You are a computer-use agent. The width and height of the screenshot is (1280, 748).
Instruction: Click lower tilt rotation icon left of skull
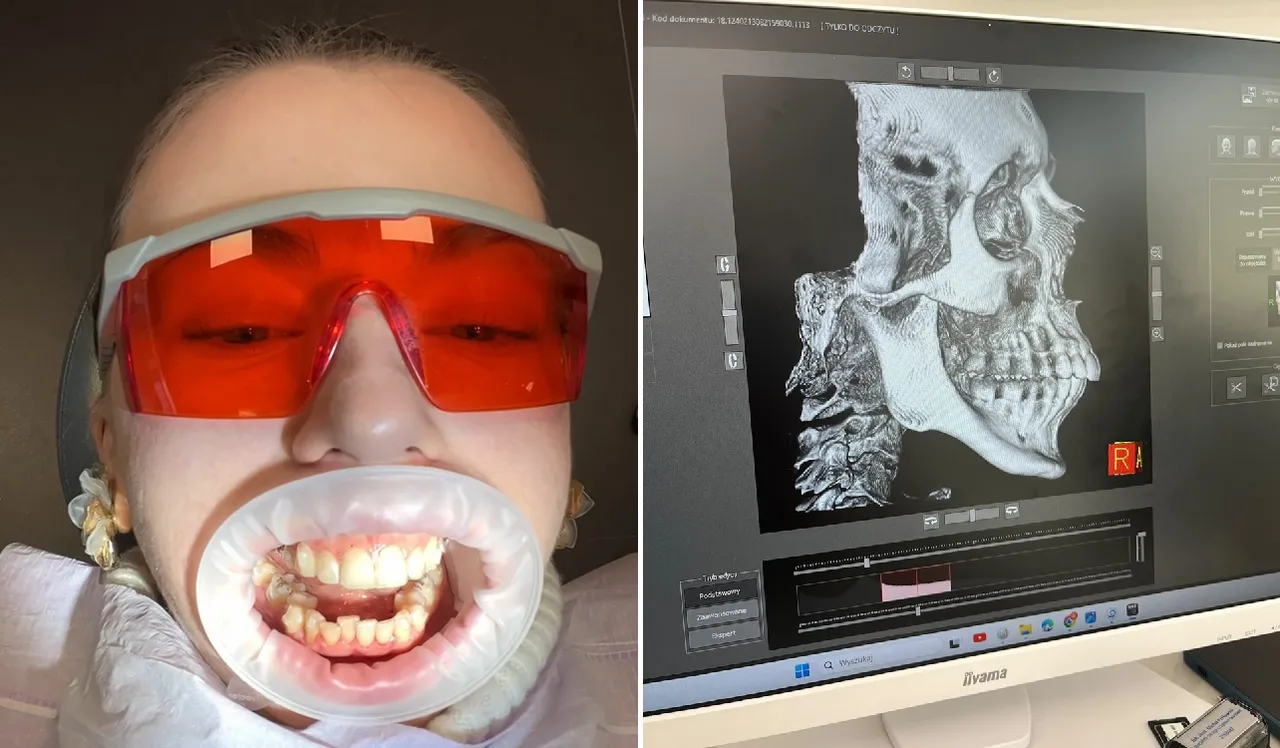[733, 360]
